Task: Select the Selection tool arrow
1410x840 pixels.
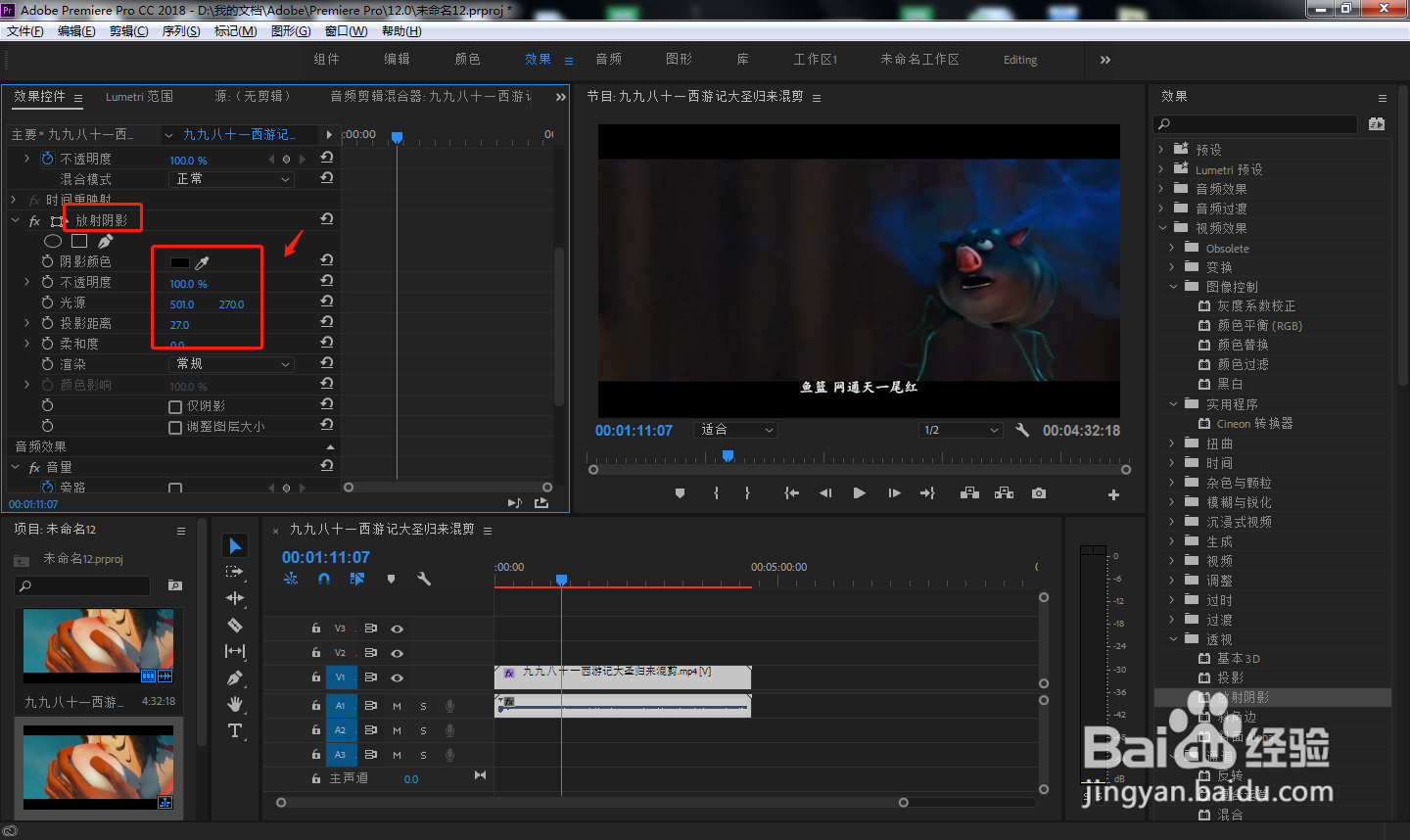Action: (235, 545)
